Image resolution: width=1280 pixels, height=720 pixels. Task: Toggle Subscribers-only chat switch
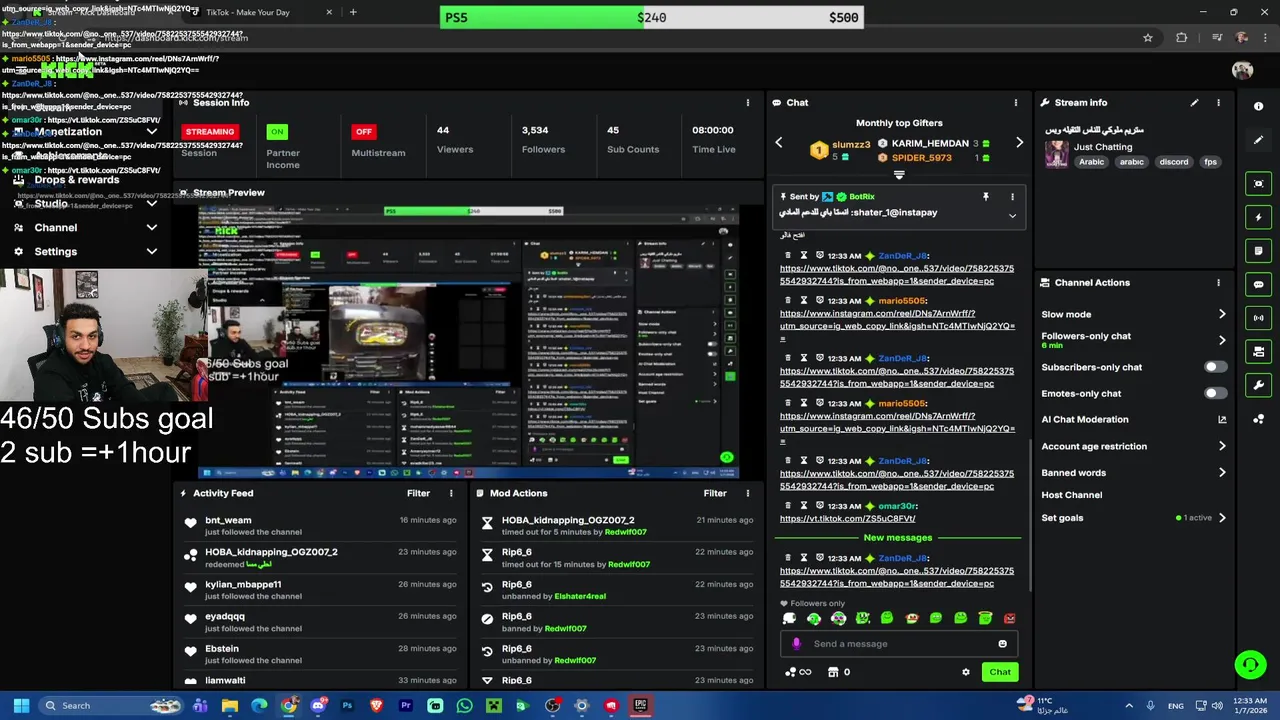[x=1215, y=367]
